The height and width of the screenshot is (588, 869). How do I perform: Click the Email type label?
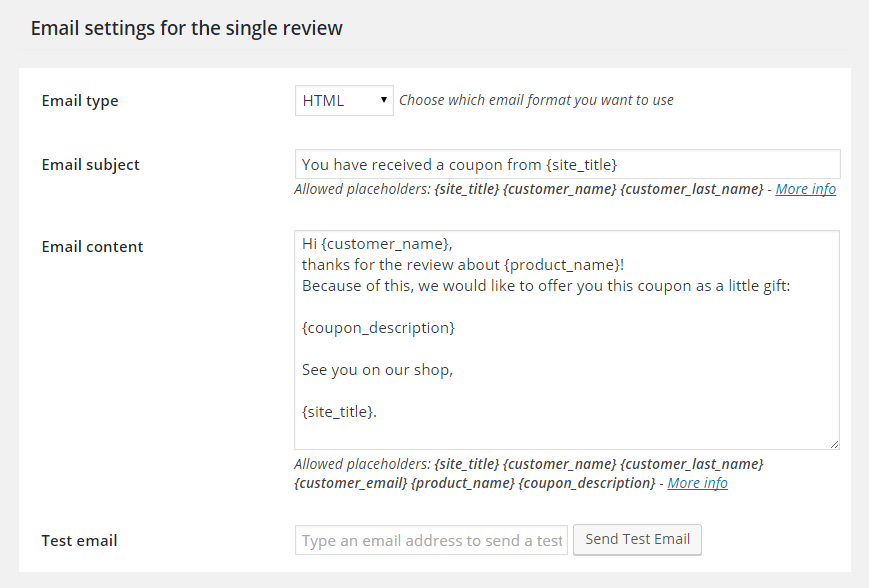click(x=80, y=101)
